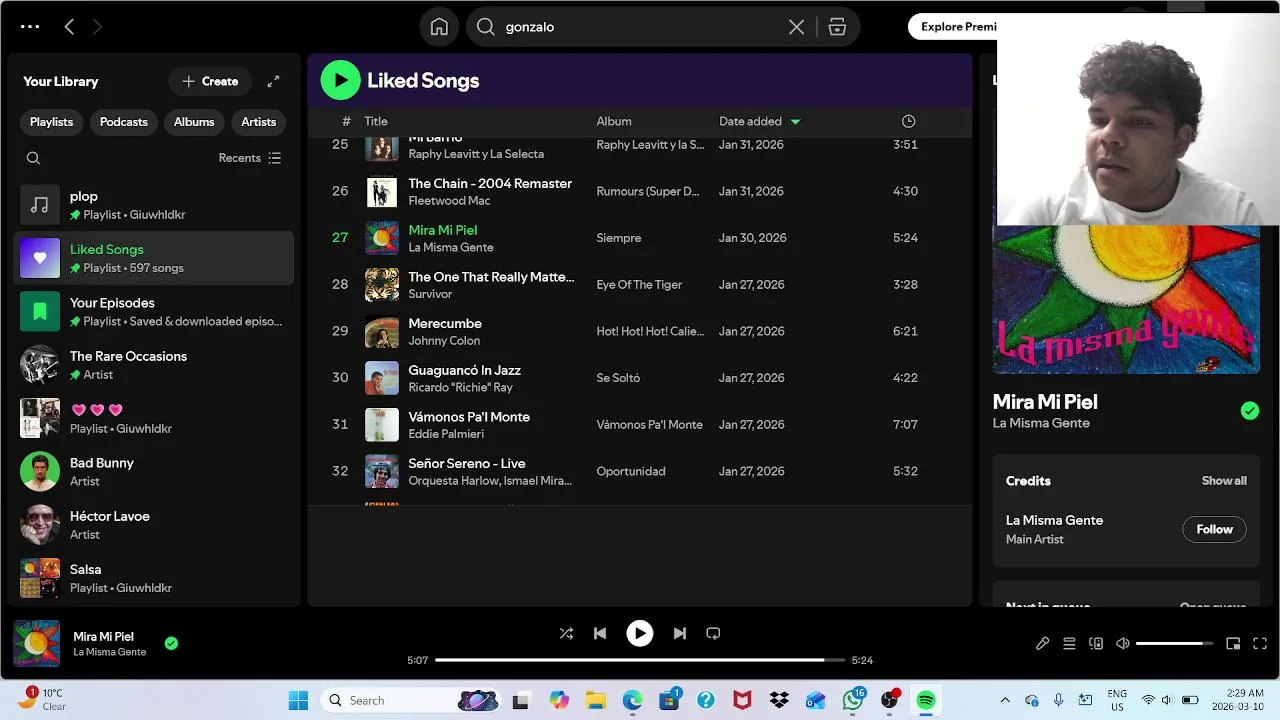Image resolution: width=1280 pixels, height=720 pixels.
Task: Click the main play button in player bar
Action: 640,633
